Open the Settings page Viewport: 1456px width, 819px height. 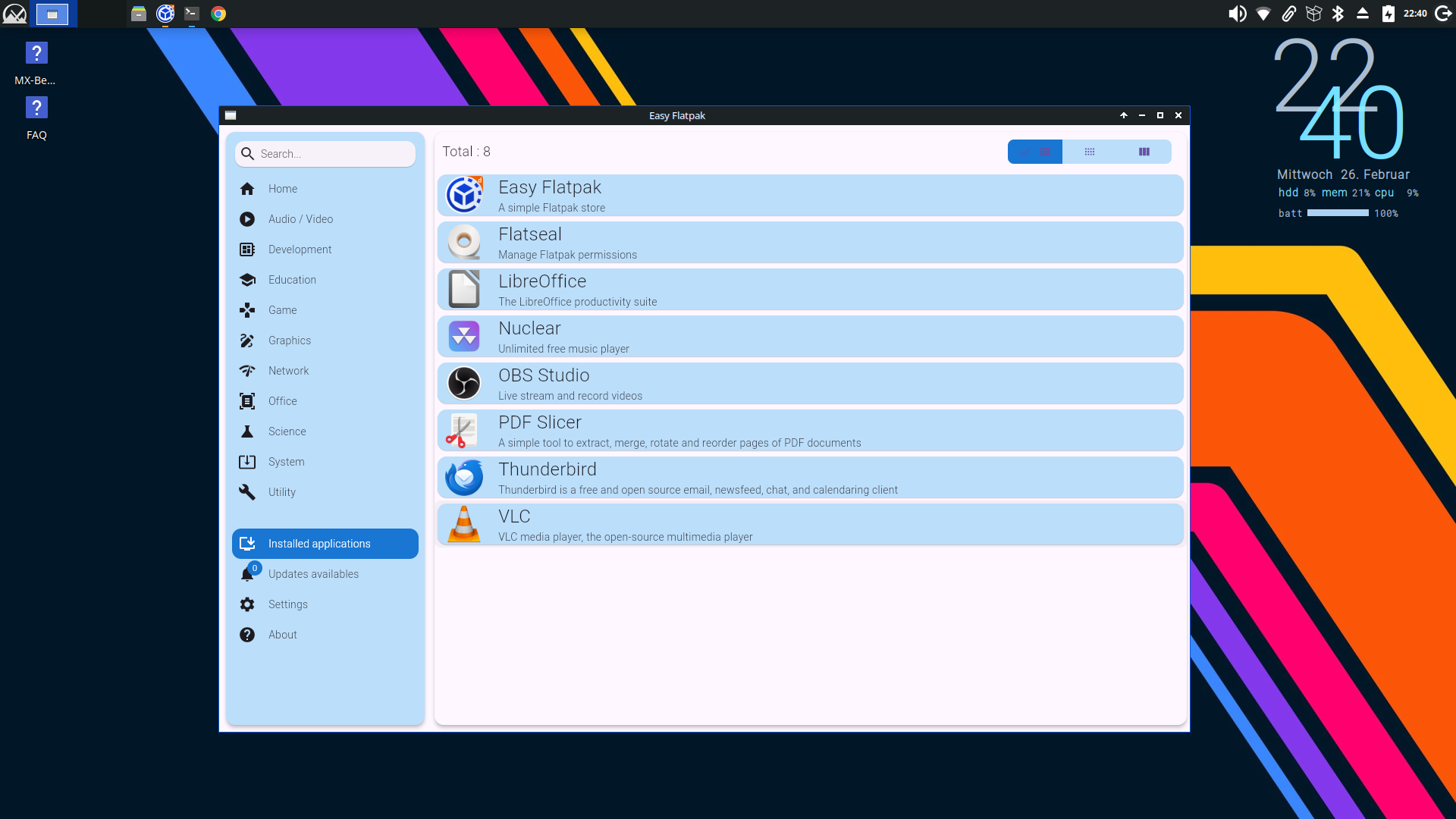tap(325, 604)
